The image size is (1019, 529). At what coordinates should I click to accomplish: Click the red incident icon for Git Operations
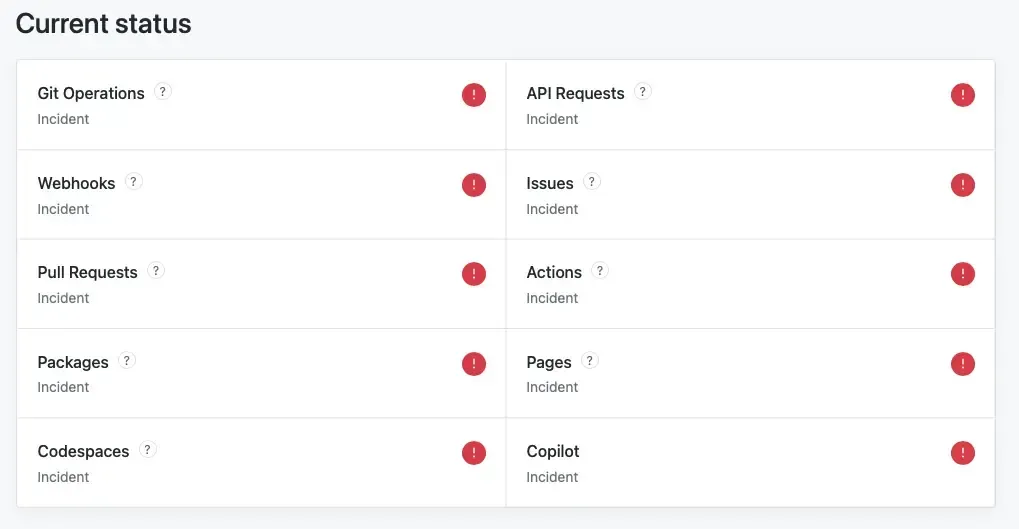tap(474, 95)
